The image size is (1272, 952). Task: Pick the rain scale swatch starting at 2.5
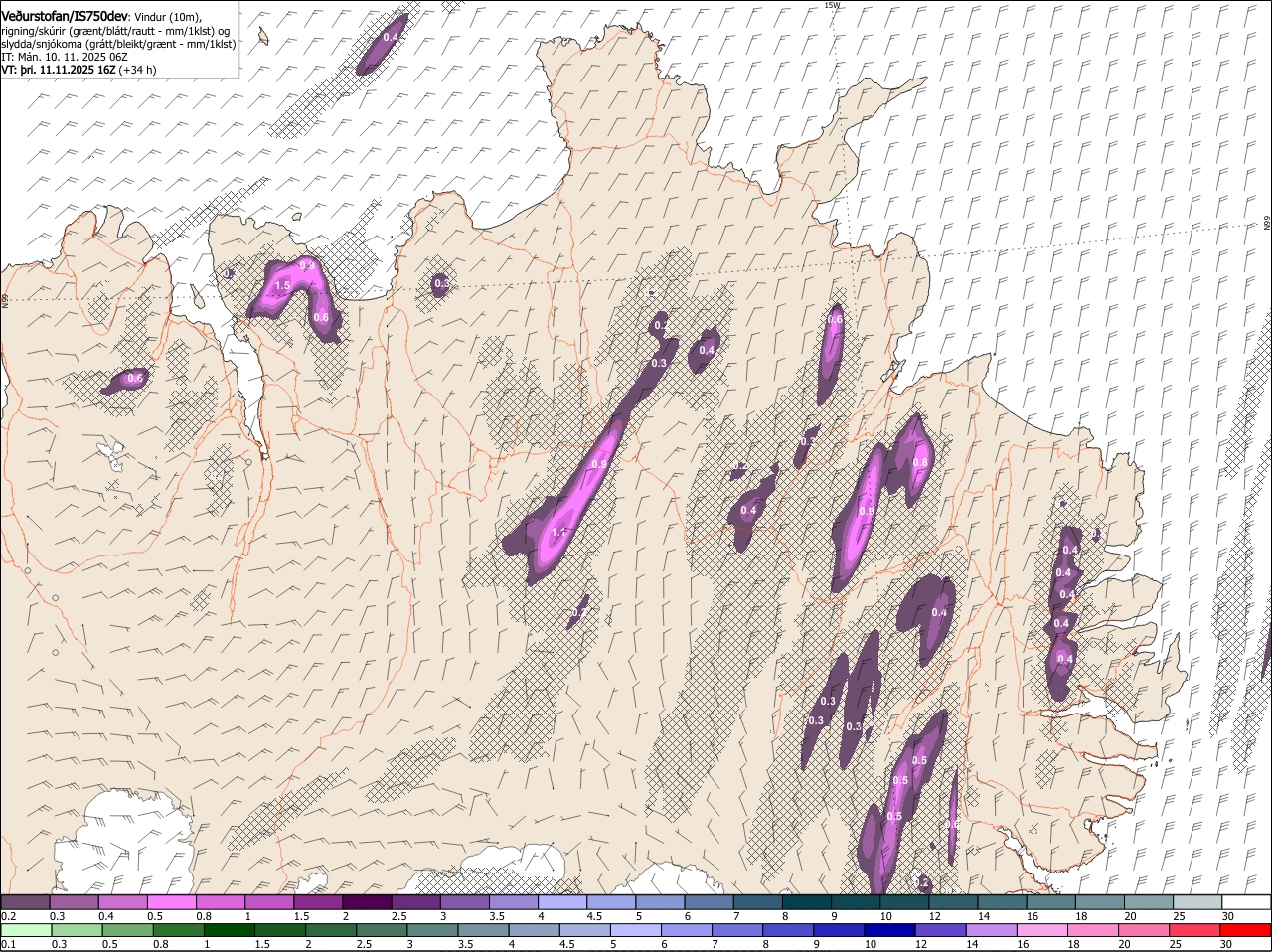[x=381, y=930]
